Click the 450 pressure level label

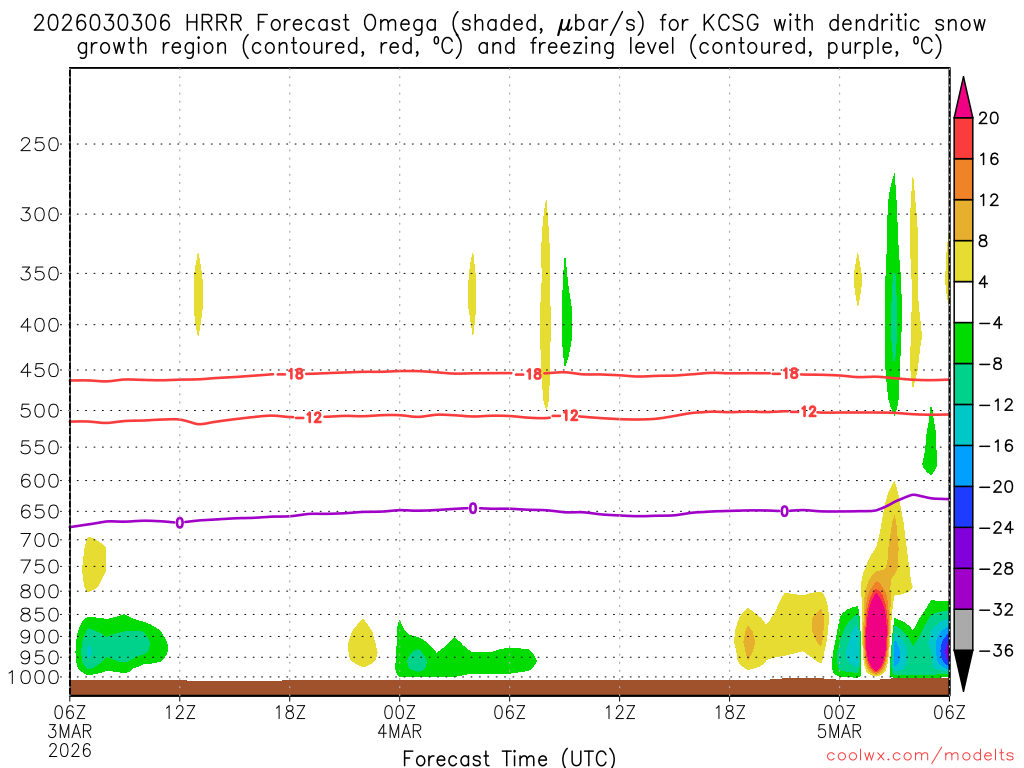40,370
